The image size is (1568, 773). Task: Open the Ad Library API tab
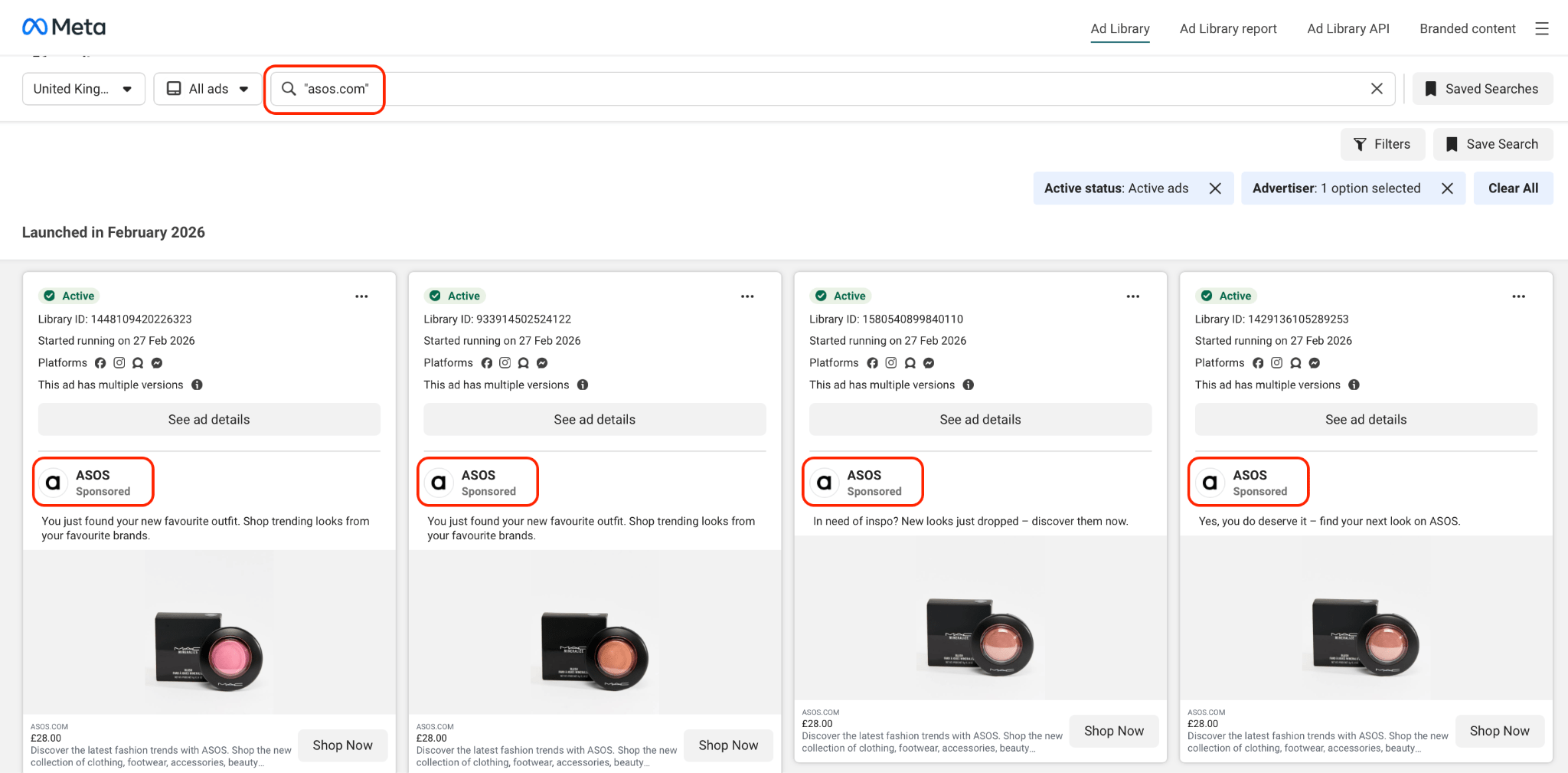point(1348,29)
